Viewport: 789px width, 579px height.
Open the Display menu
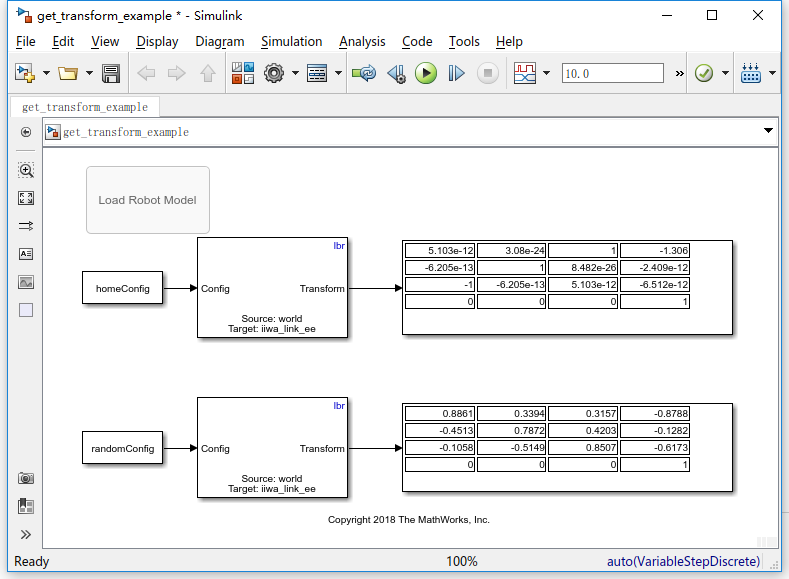point(157,41)
